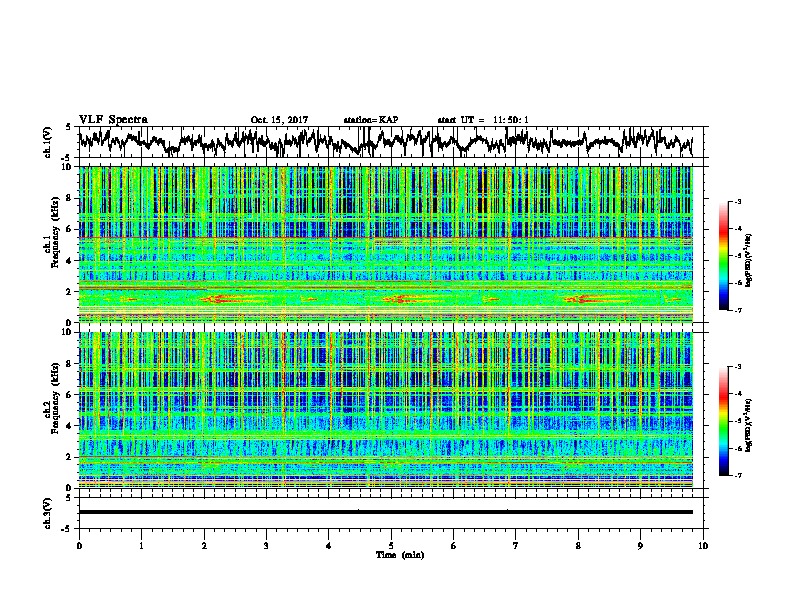Click the "10" tick on the time axis

point(703,546)
